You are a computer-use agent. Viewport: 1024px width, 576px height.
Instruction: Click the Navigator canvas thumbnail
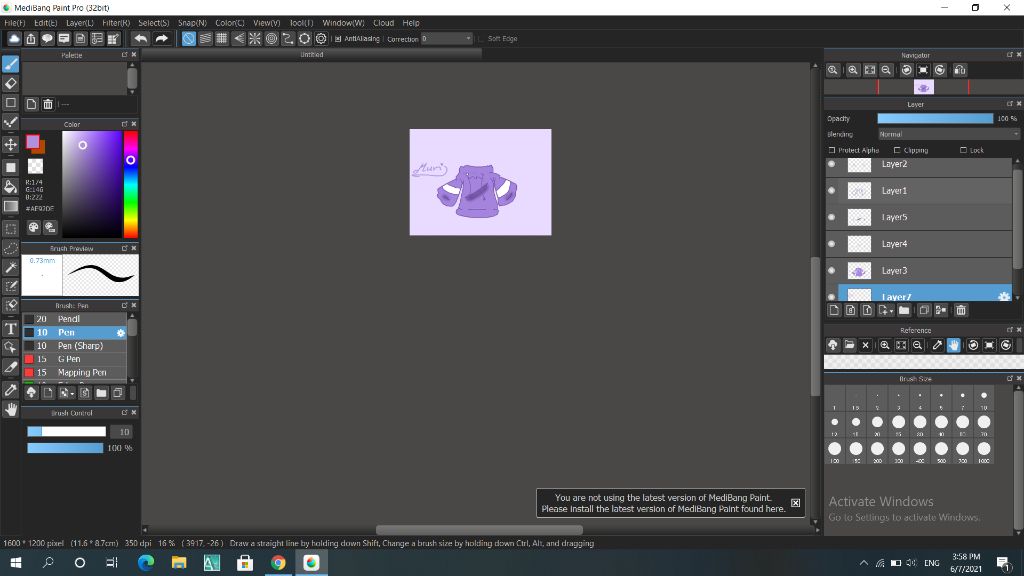click(x=923, y=87)
